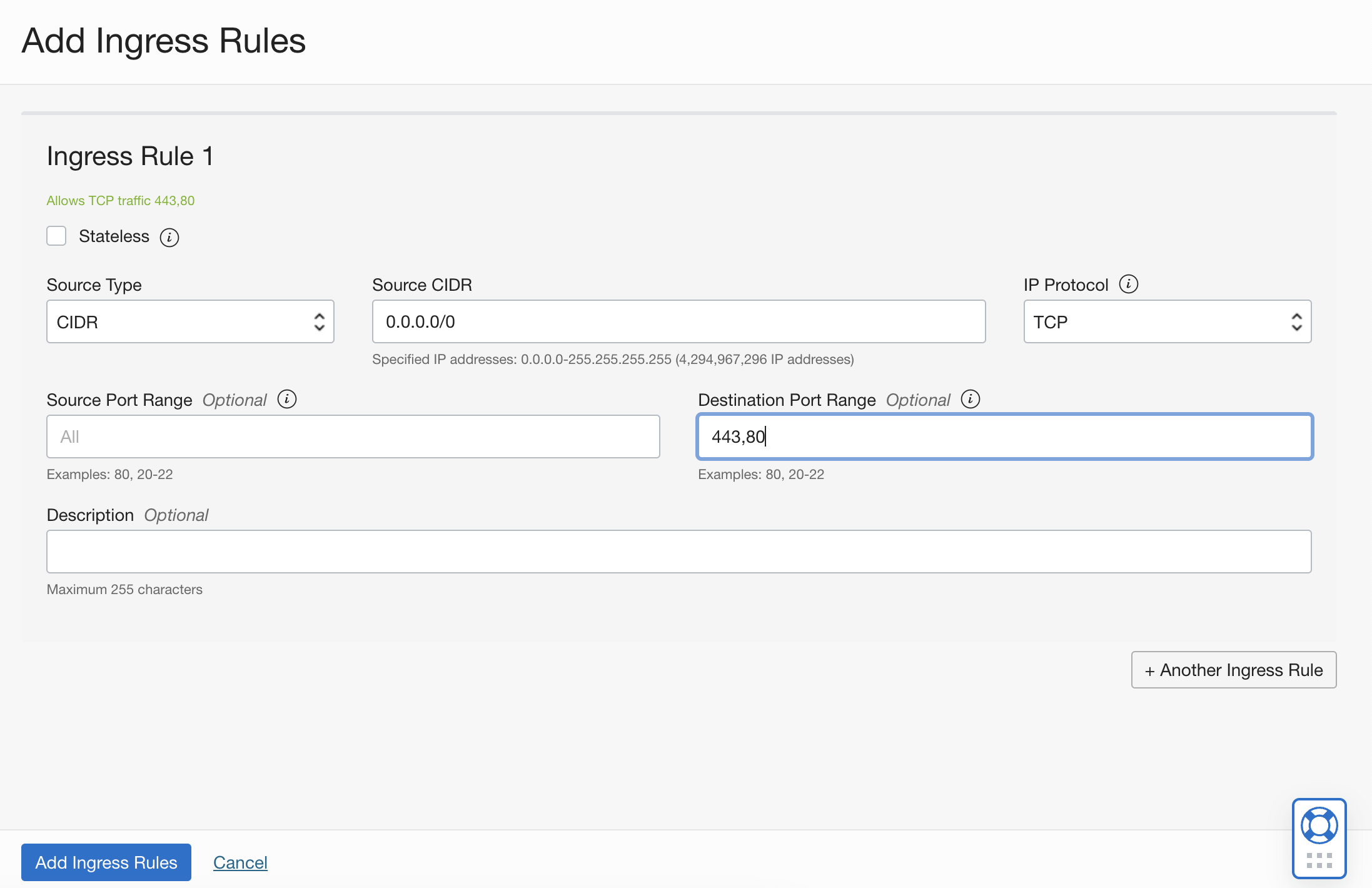The width and height of the screenshot is (1372, 888).
Task: Click the Stateless info icon
Action: point(169,238)
